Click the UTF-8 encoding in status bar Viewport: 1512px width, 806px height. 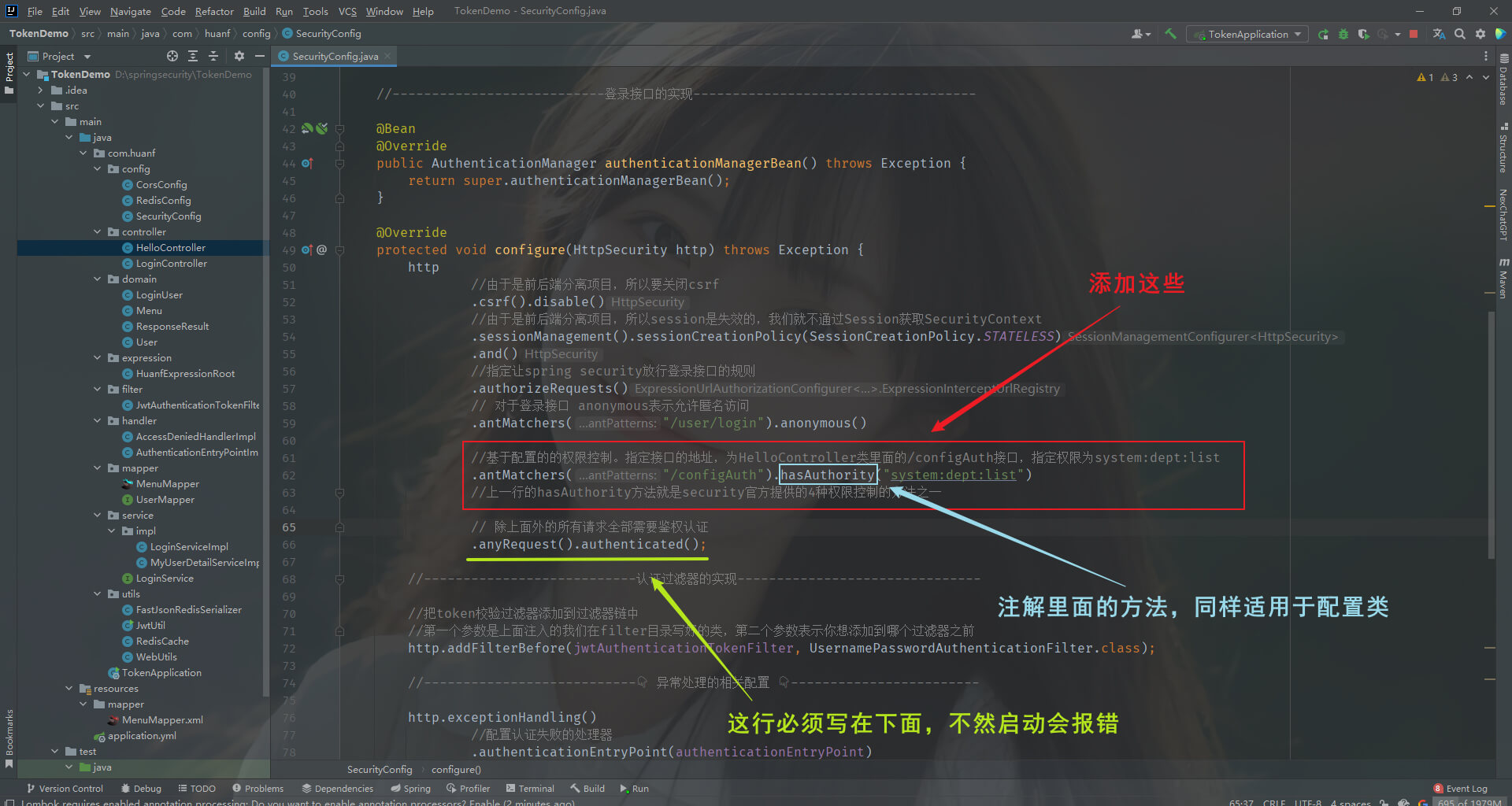1308,802
